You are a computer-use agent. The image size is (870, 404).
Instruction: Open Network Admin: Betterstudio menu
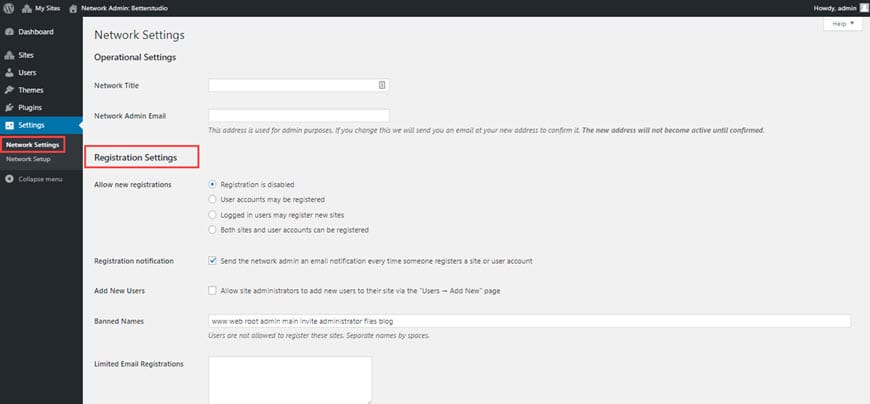119,8
